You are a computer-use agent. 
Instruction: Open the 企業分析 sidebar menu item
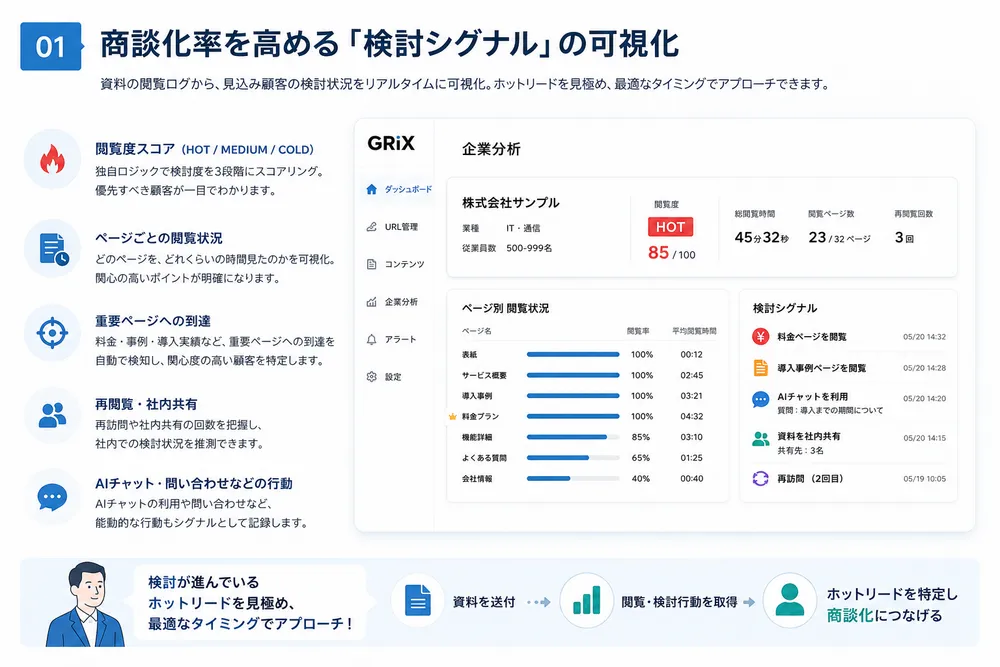tap(392, 302)
